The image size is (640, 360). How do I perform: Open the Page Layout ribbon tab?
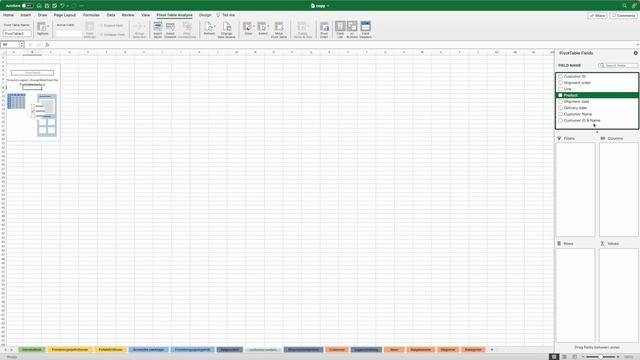click(65, 15)
